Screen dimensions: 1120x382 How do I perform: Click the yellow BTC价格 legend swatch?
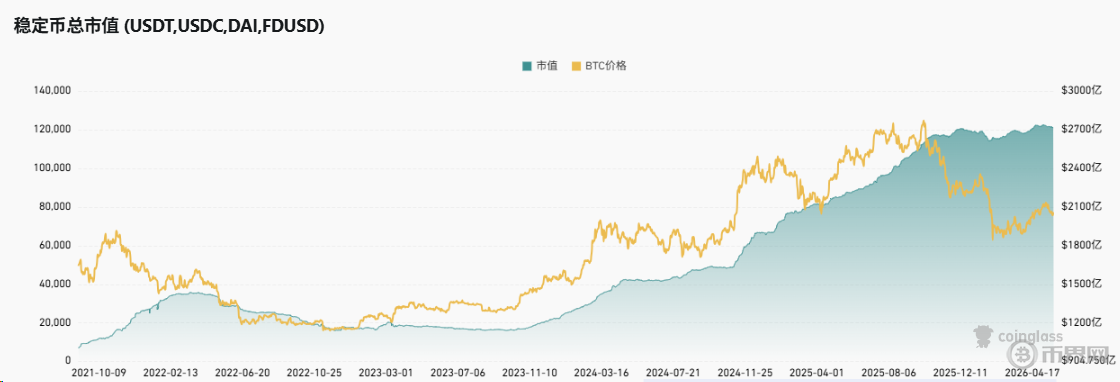[x=576, y=66]
